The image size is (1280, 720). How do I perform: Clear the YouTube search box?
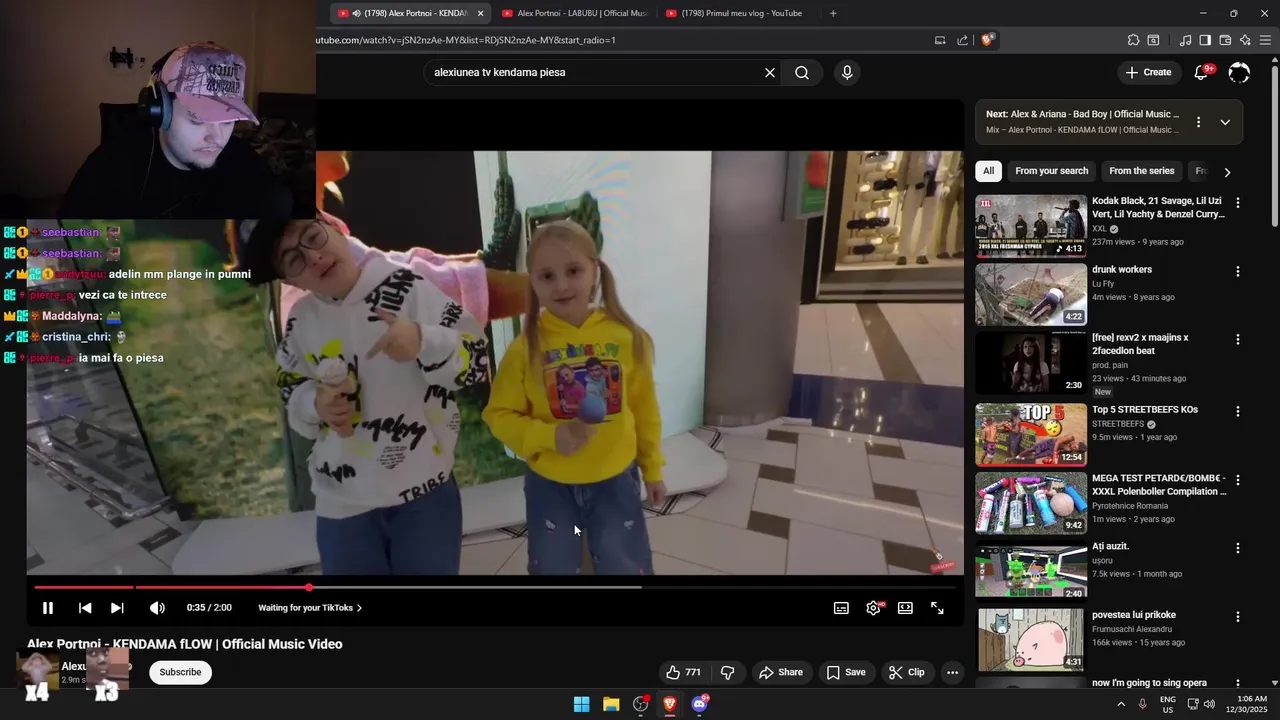(x=770, y=72)
